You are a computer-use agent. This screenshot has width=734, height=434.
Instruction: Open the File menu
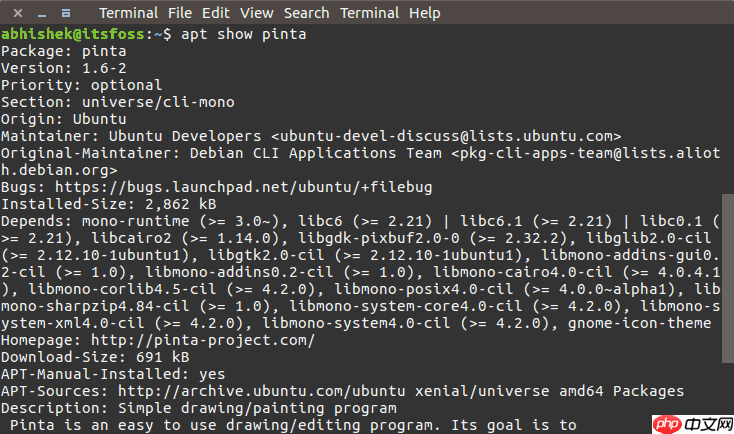coord(180,13)
